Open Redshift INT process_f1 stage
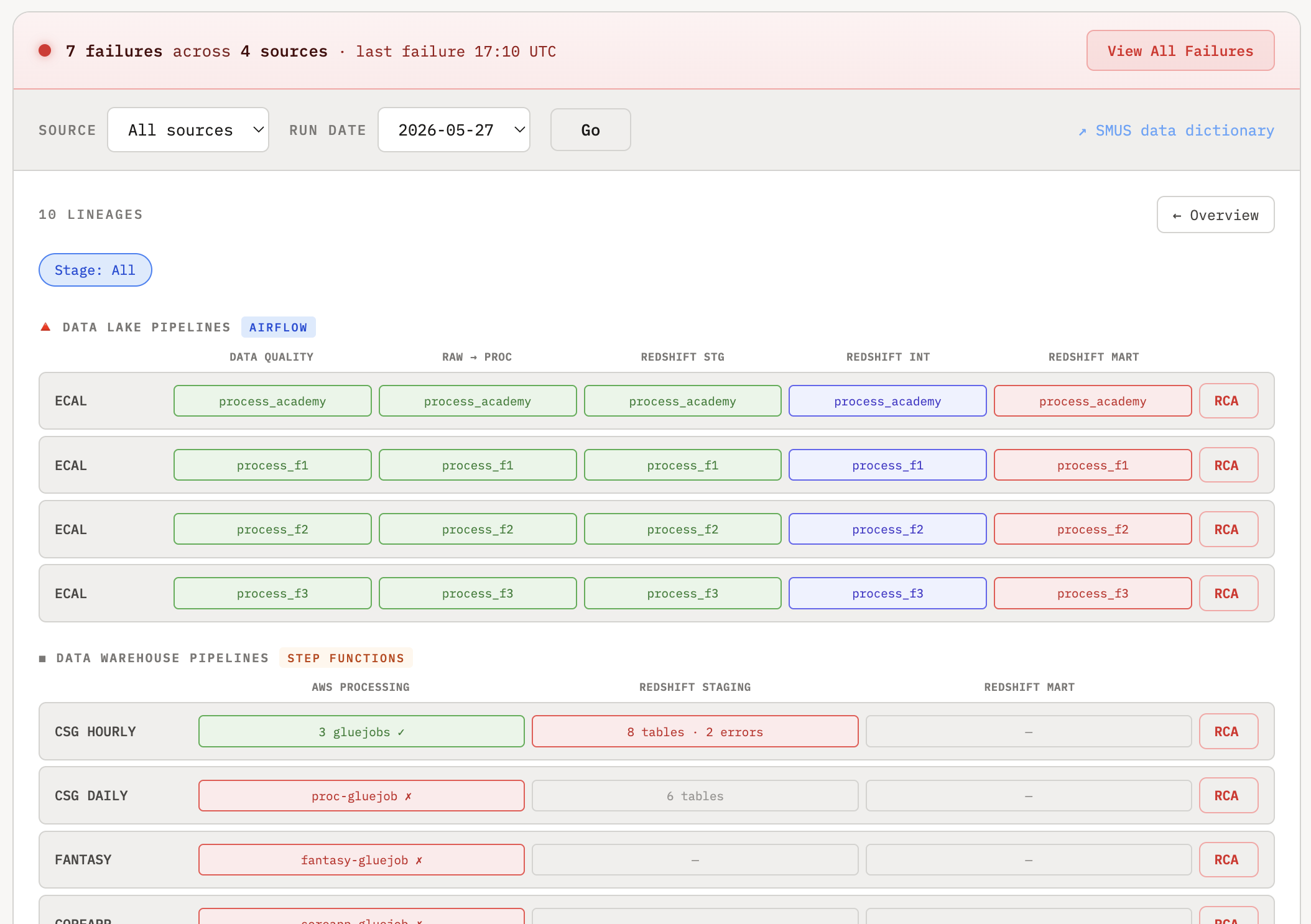Image resolution: width=1311 pixels, height=924 pixels. coord(887,465)
